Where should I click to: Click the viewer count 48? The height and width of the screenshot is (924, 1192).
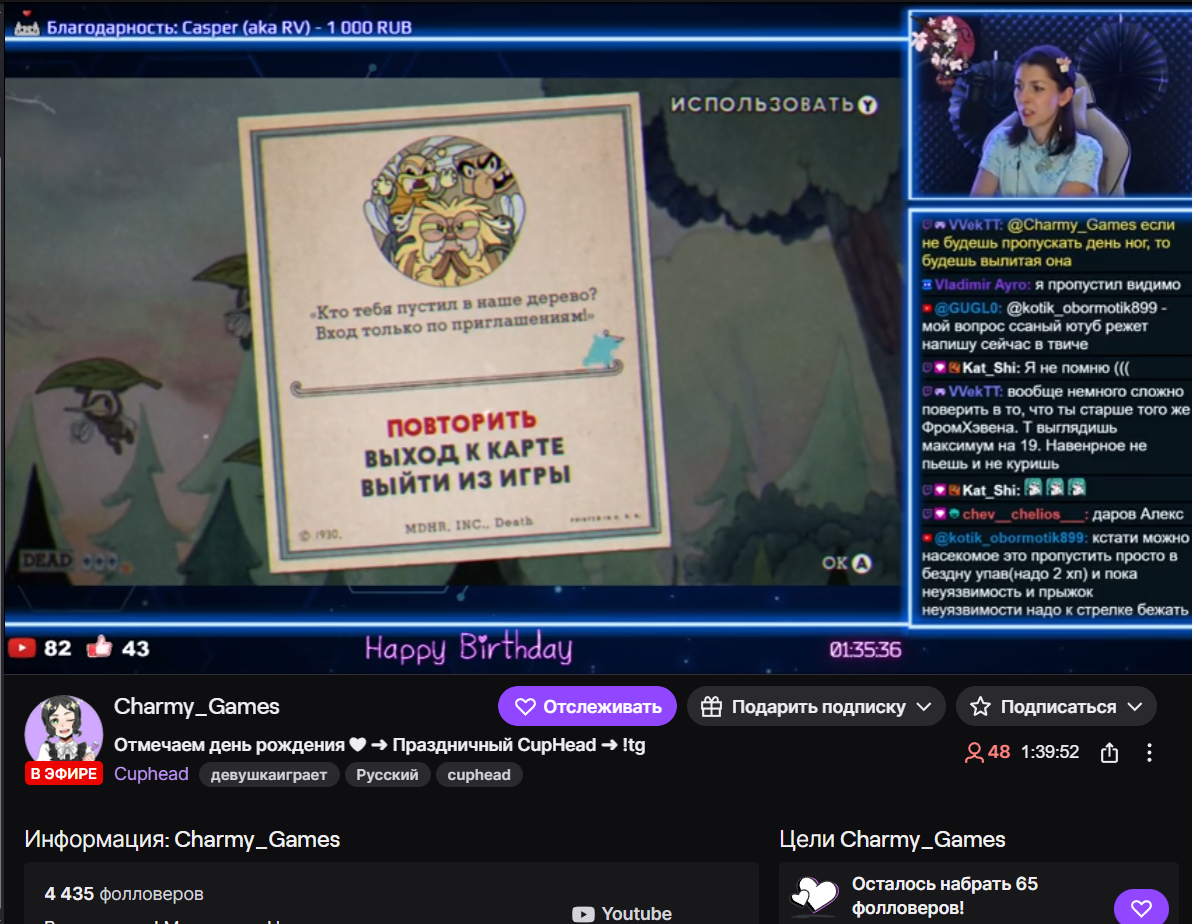pyautogui.click(x=999, y=752)
